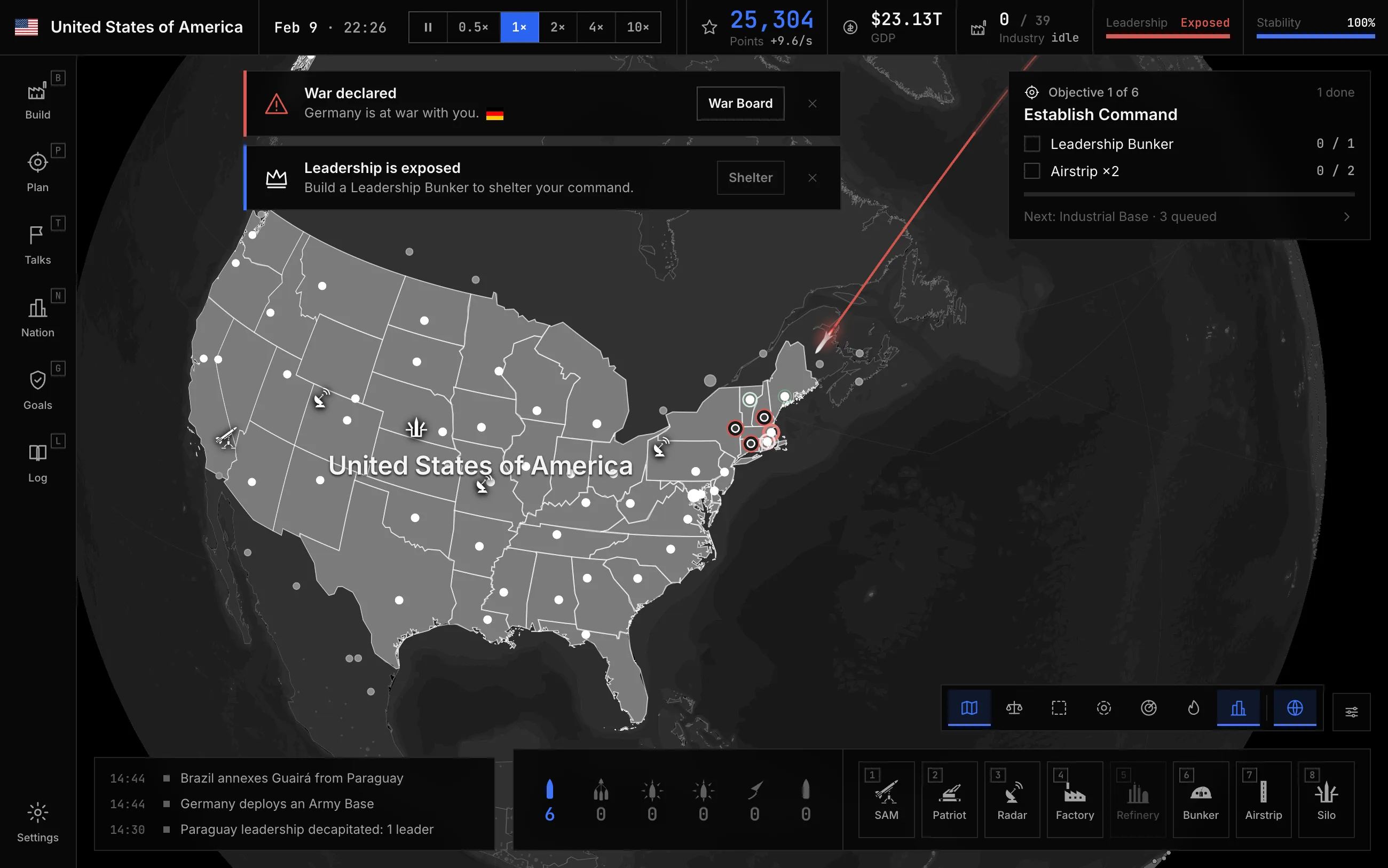Viewport: 1388px width, 868px height.
Task: Click the 'Germany deploys an Army Base' log entry
Action: 277,804
